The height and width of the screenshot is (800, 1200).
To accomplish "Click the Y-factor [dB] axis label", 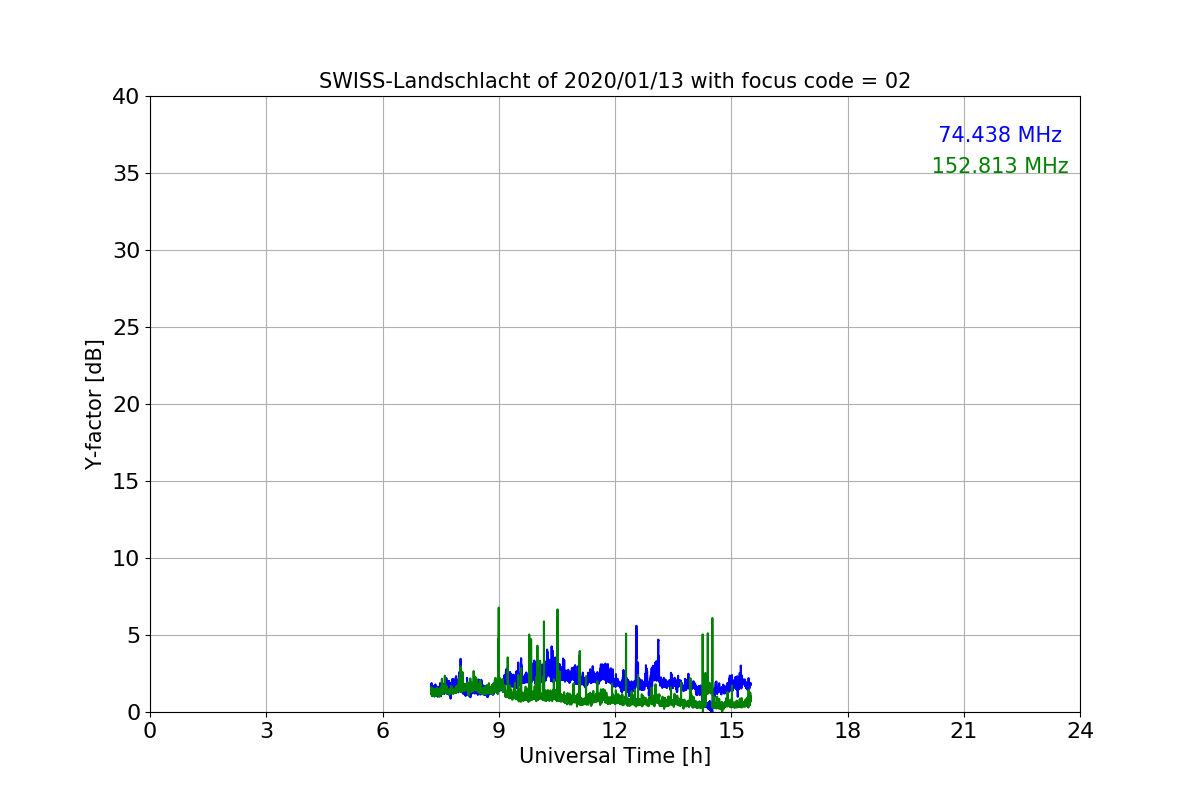I will [x=94, y=404].
